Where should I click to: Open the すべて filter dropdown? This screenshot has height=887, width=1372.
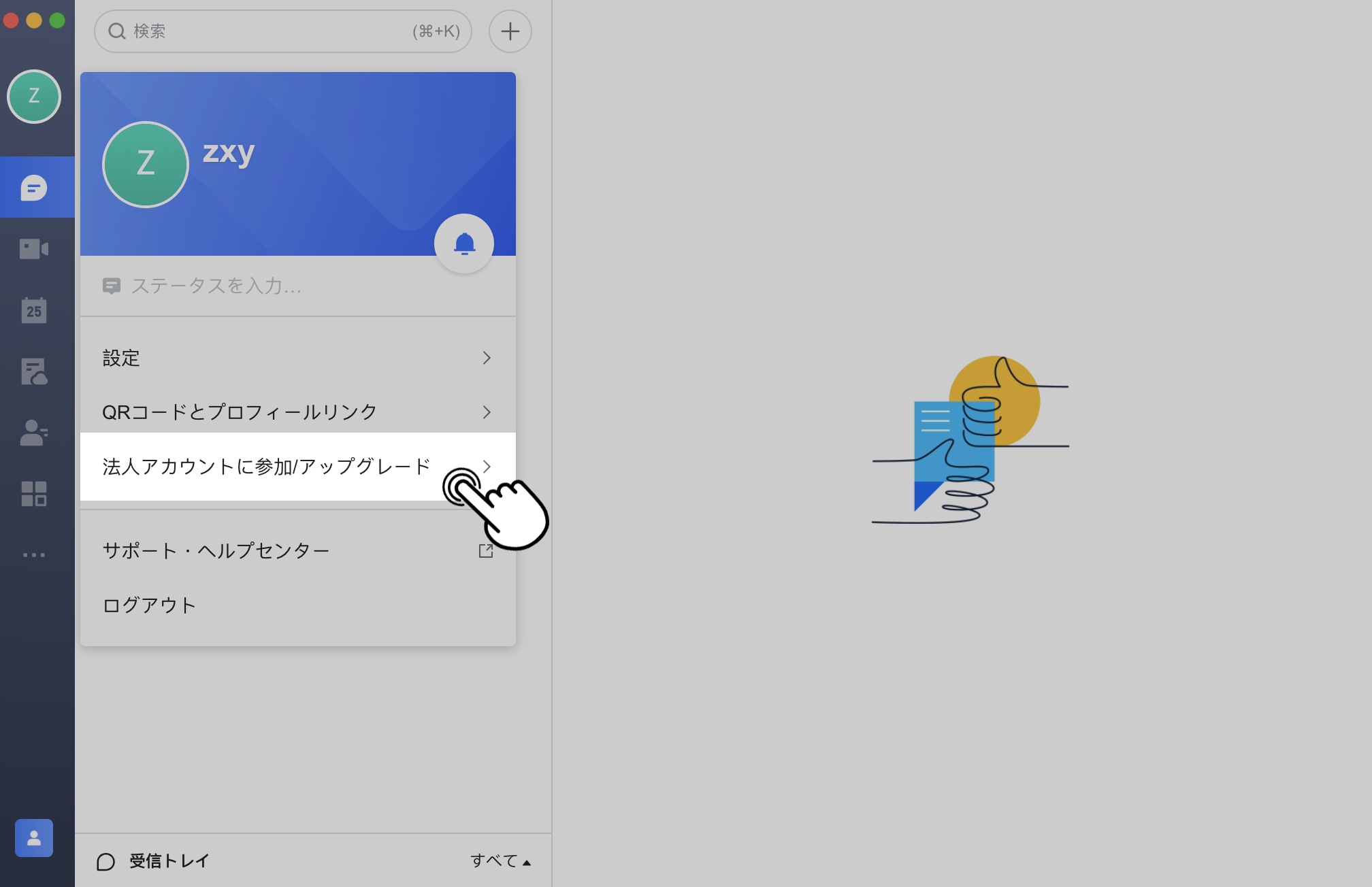(501, 861)
